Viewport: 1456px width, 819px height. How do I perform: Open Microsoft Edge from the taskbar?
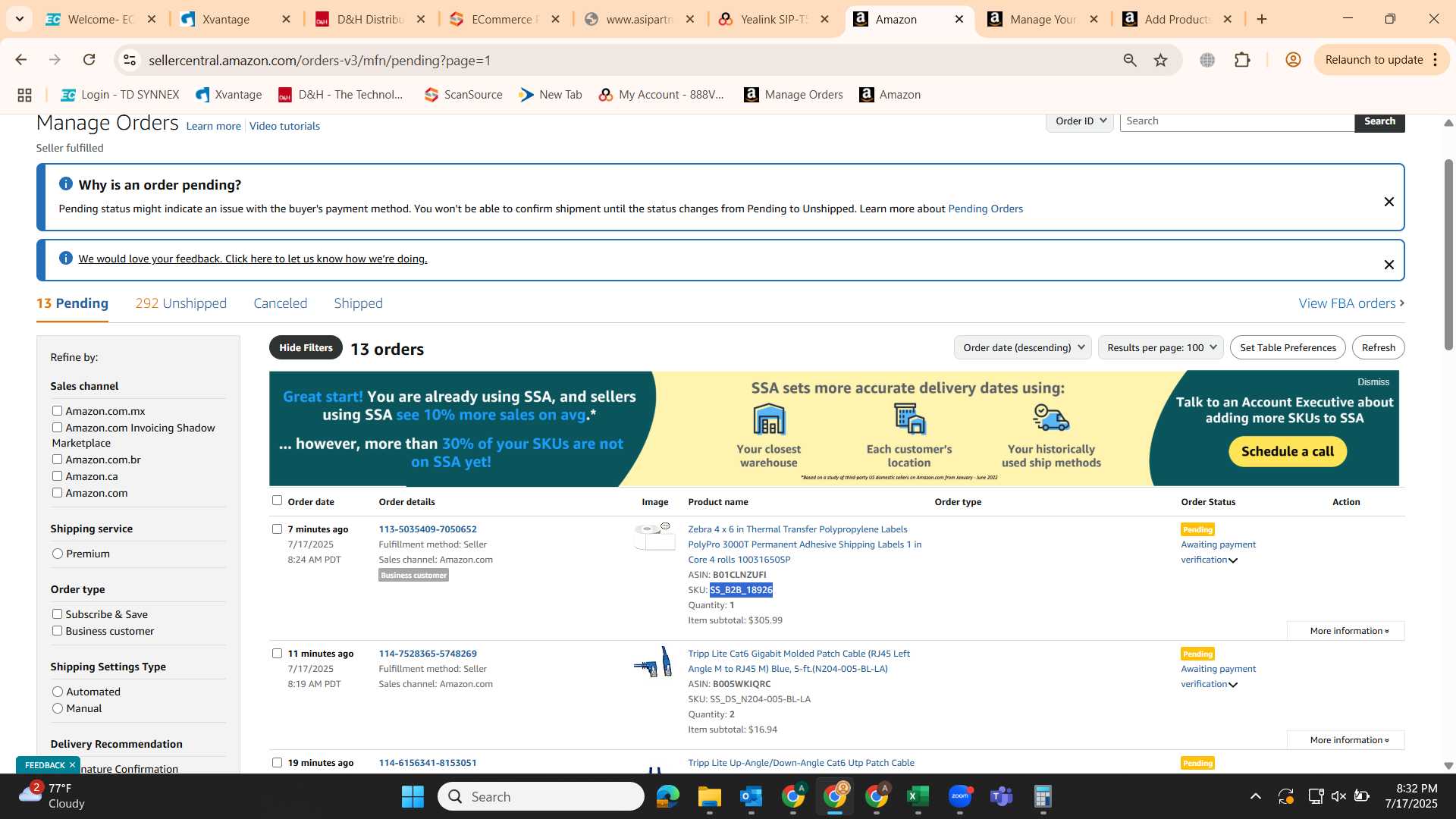coord(668,796)
